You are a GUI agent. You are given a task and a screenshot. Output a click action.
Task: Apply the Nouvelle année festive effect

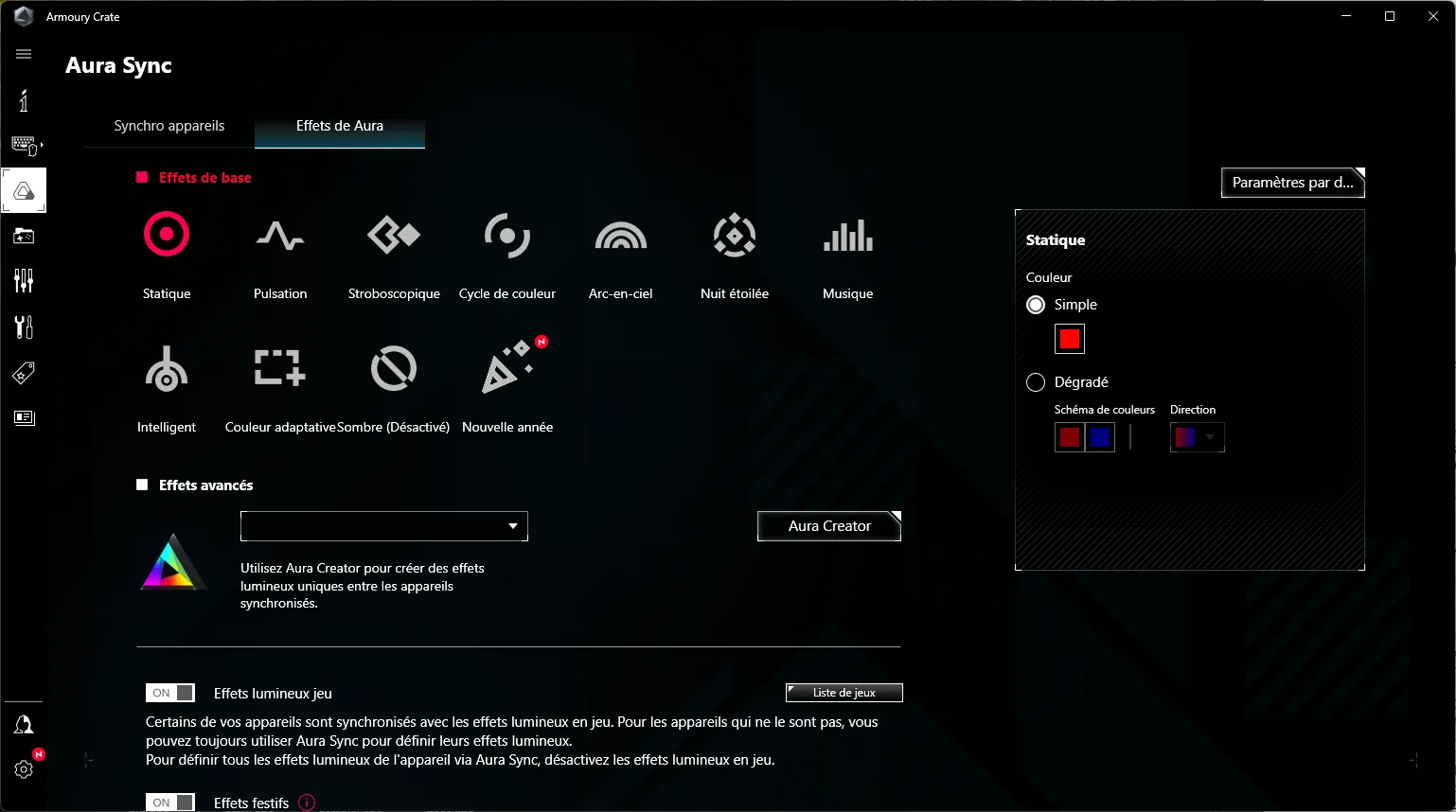click(507, 368)
